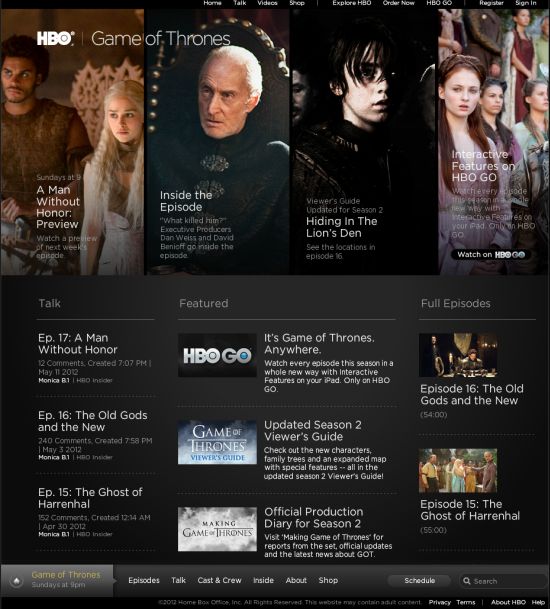Click the Viewer's Guide featured thumbnail

(217, 442)
